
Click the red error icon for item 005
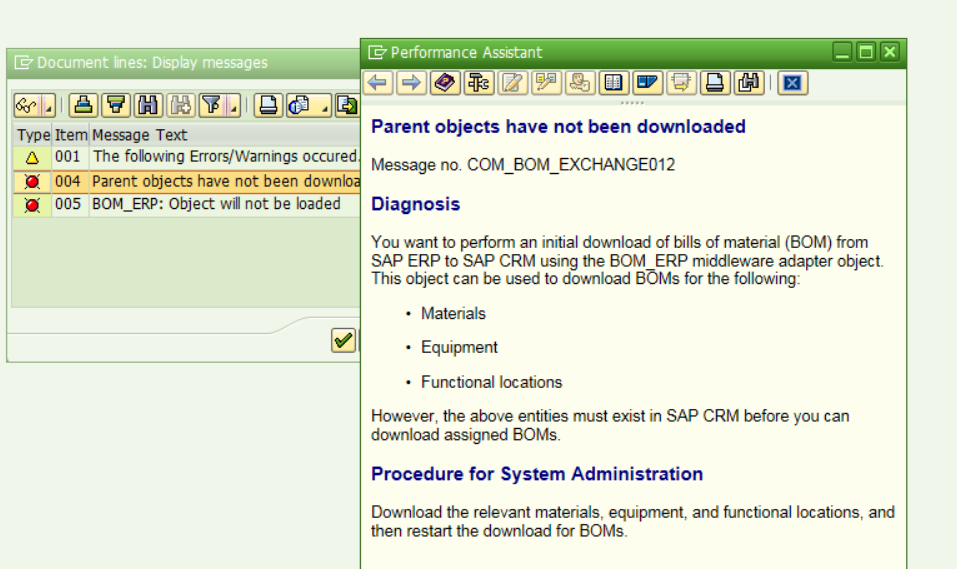coord(32,205)
